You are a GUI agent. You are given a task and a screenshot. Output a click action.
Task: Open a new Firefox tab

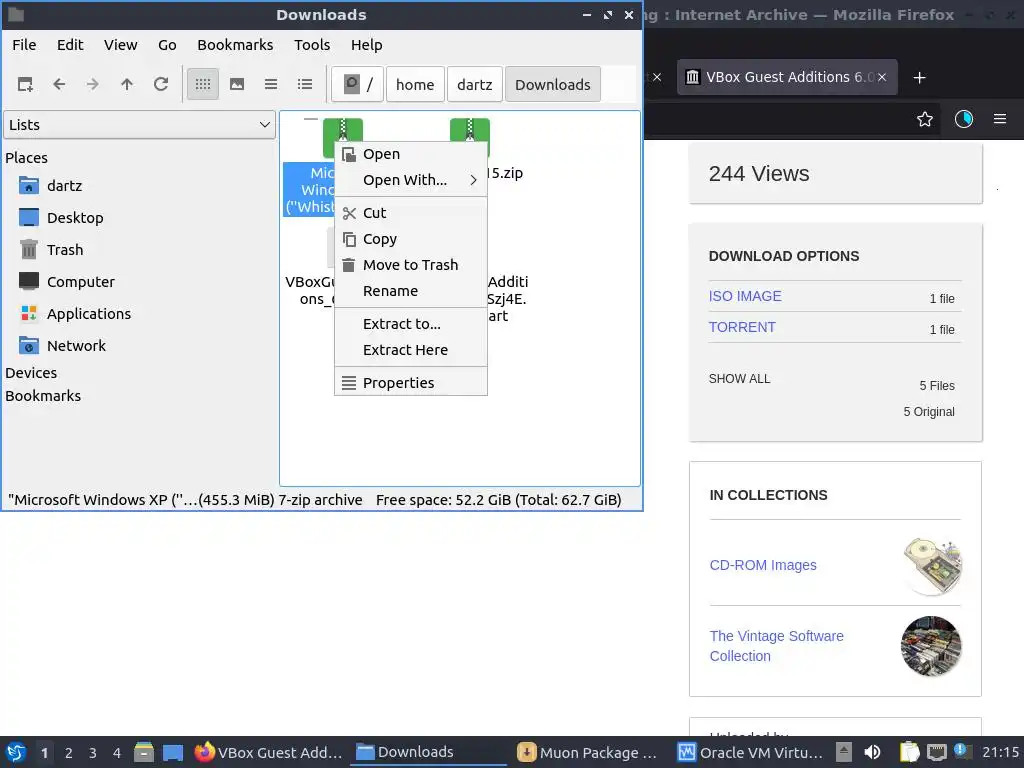[x=920, y=78]
